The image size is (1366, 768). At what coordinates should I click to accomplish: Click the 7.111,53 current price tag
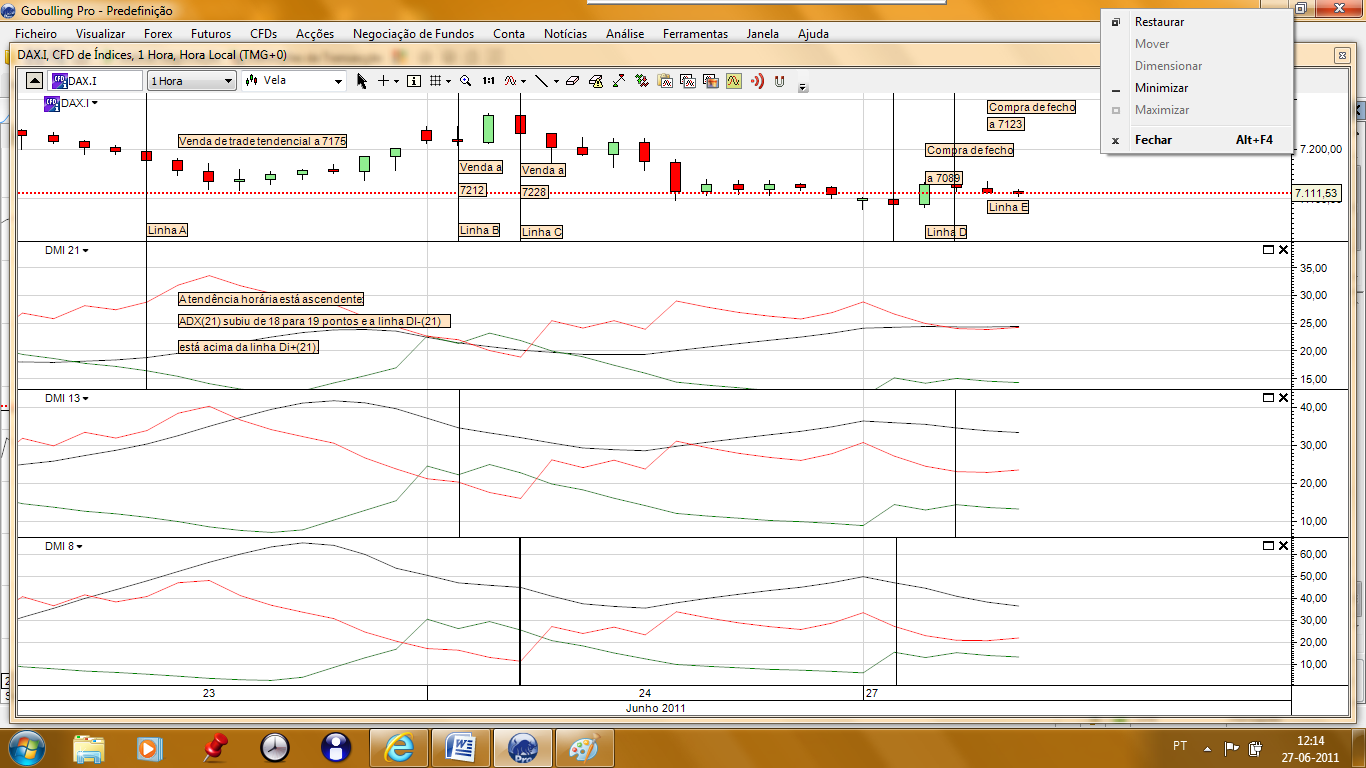click(1315, 193)
